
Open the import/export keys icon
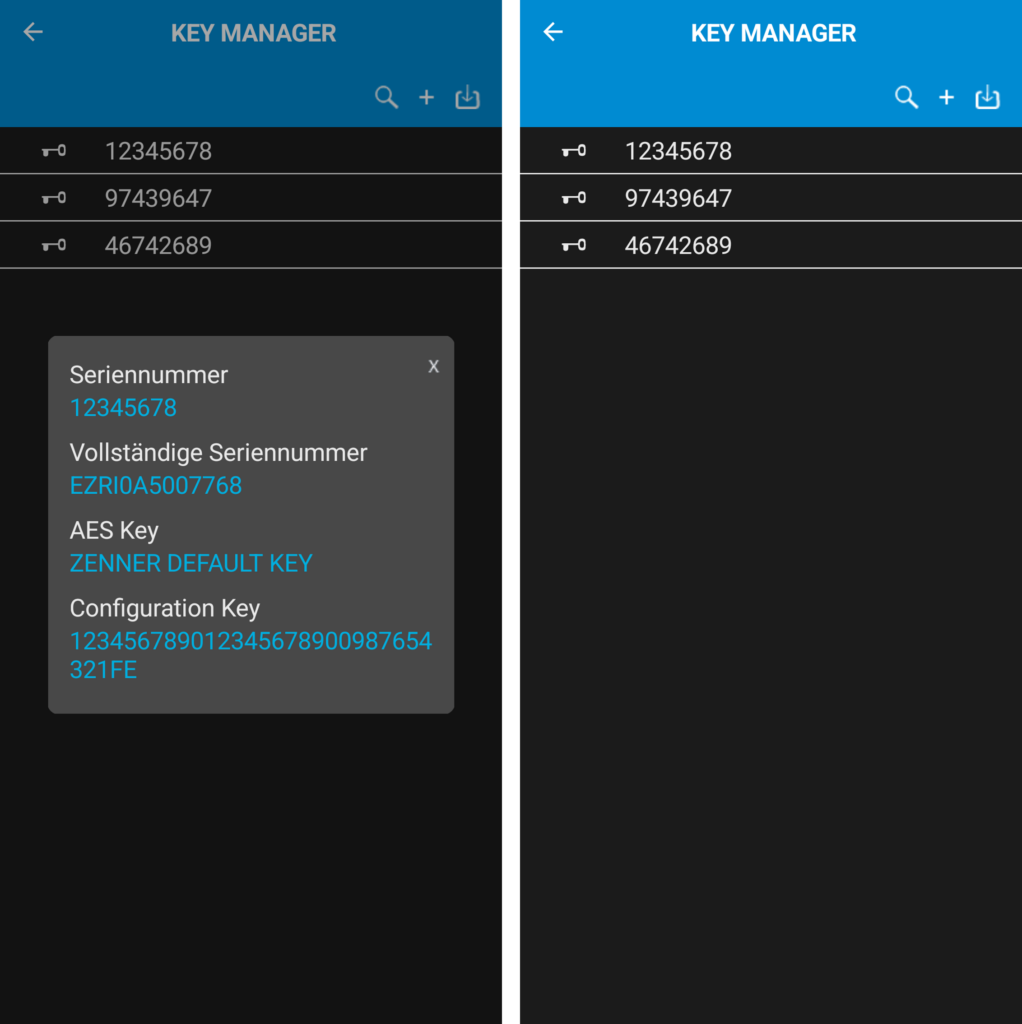466,97
